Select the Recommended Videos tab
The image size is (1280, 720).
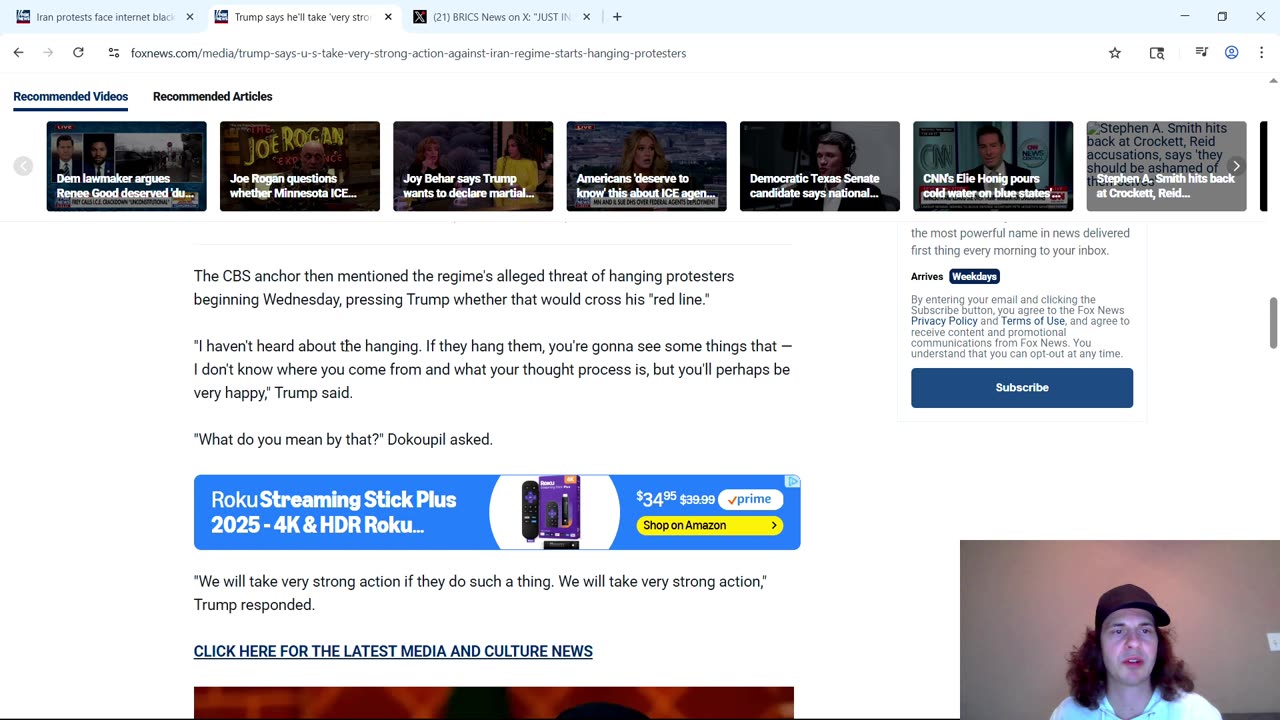coord(70,97)
